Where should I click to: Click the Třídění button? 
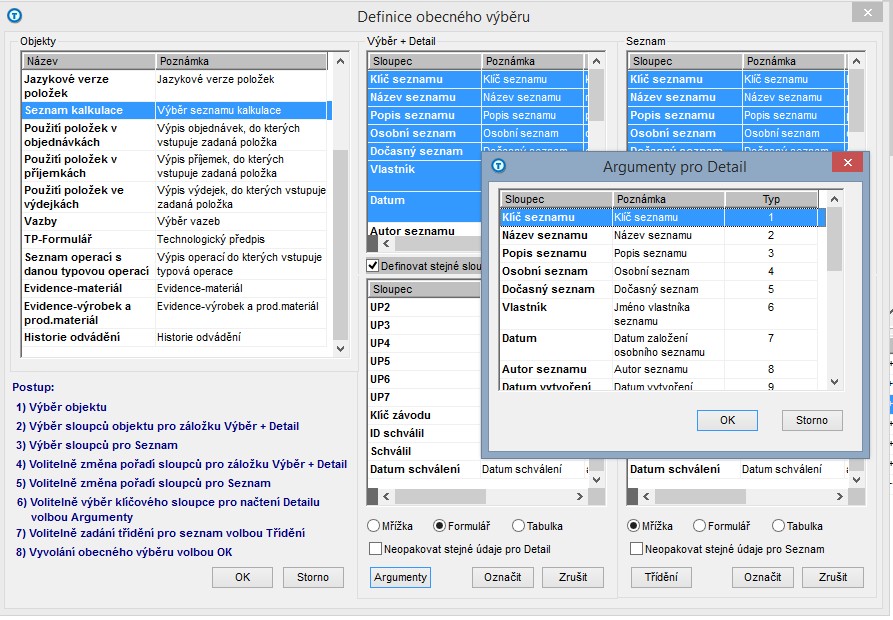[661, 577]
